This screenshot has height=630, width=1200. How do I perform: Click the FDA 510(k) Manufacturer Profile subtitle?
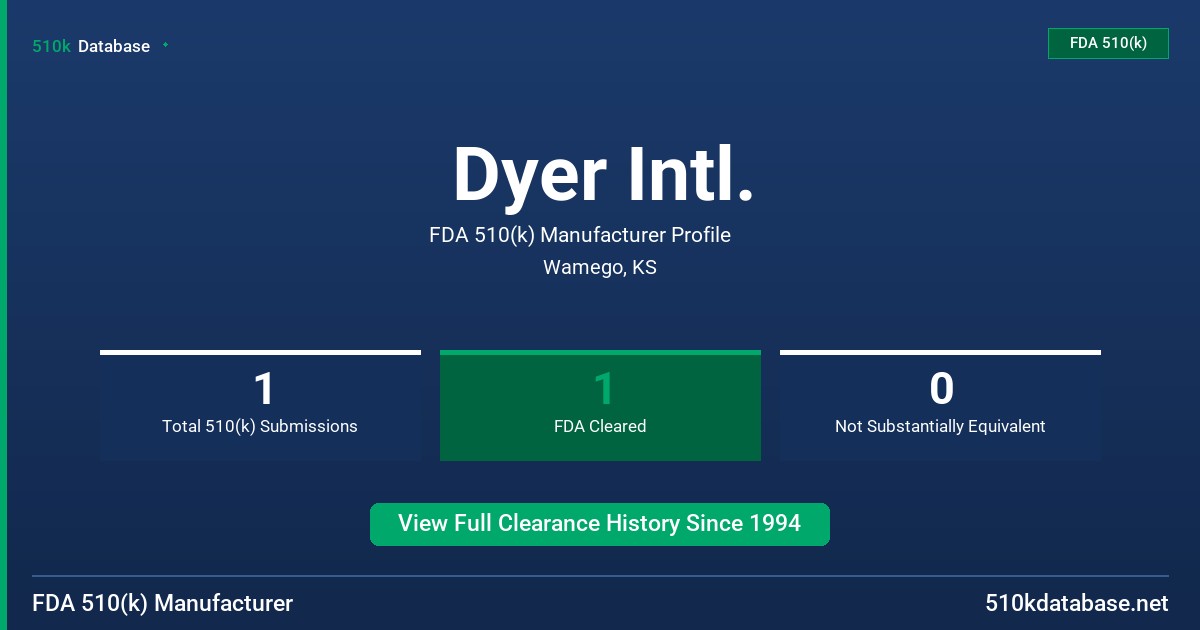point(580,235)
